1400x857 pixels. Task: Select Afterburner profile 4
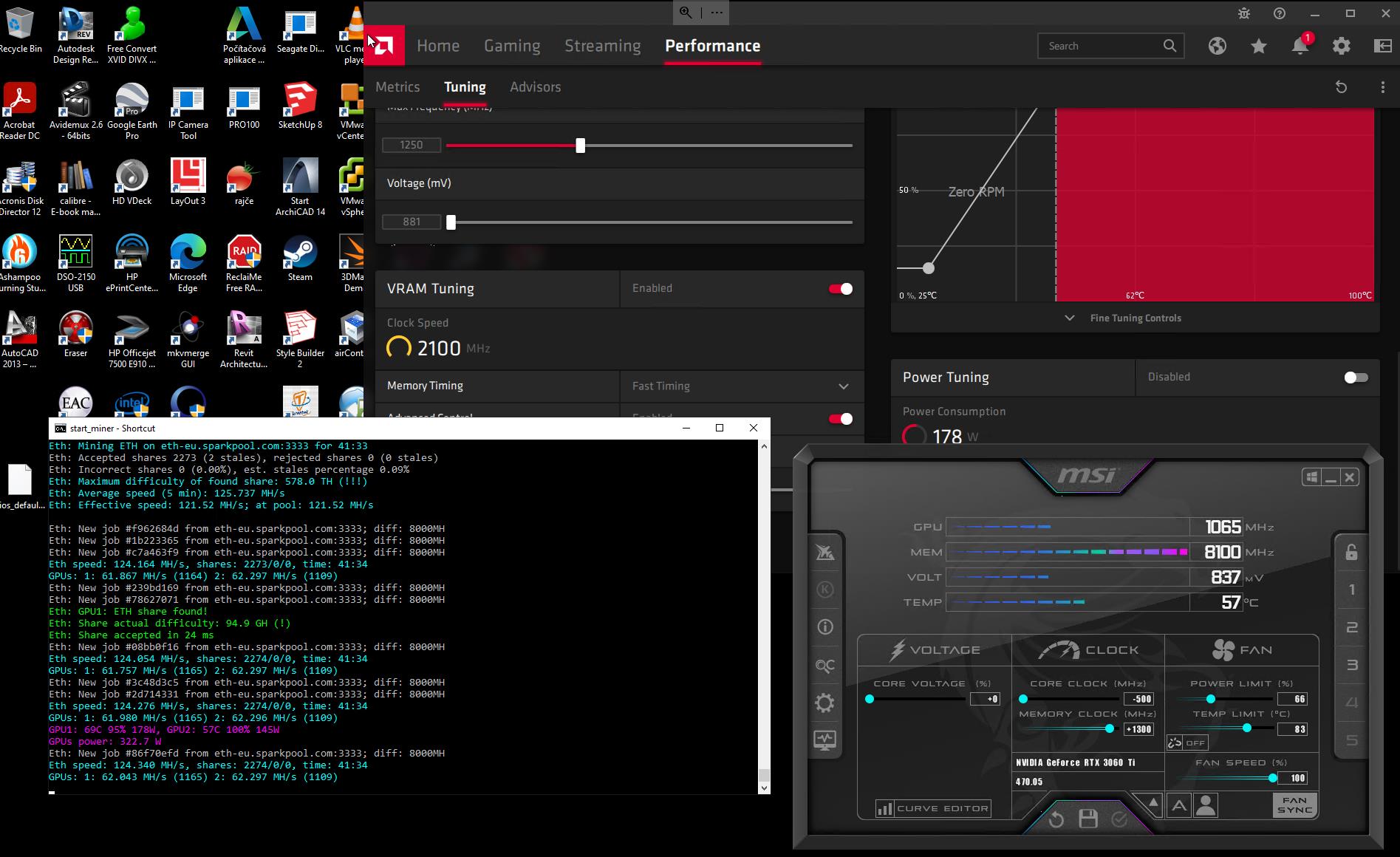click(1352, 703)
